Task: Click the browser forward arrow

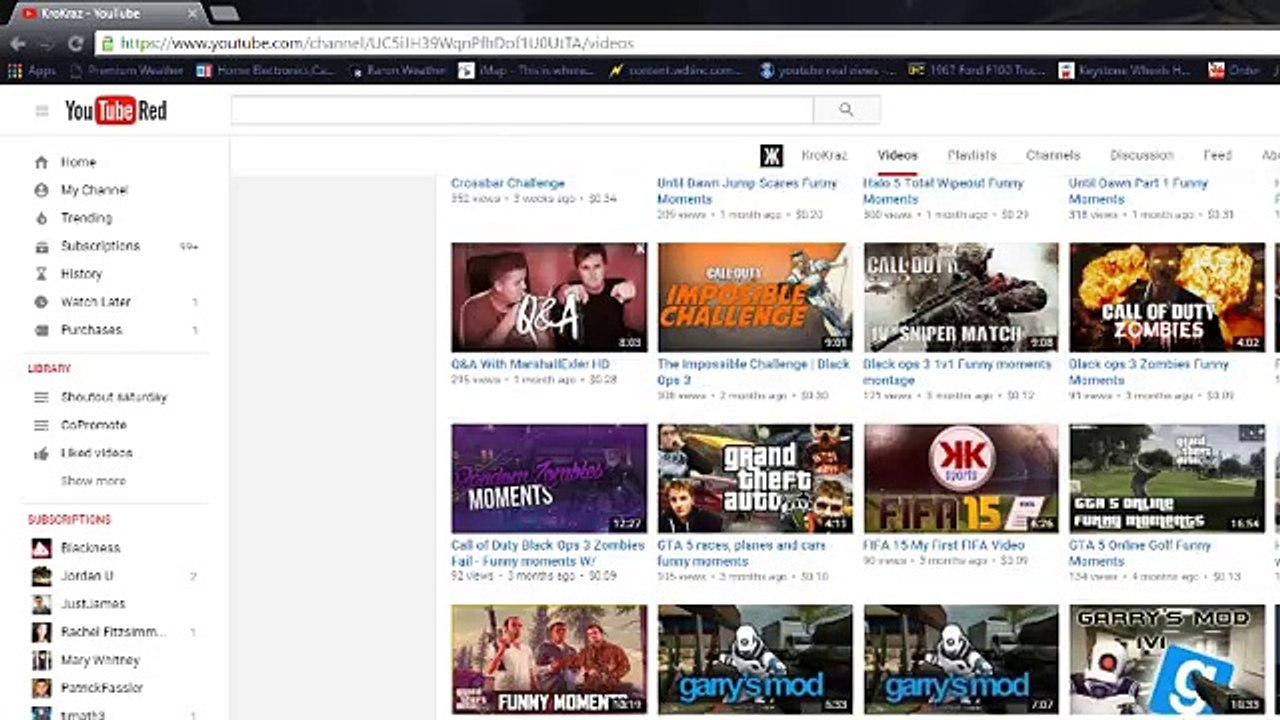Action: point(46,43)
